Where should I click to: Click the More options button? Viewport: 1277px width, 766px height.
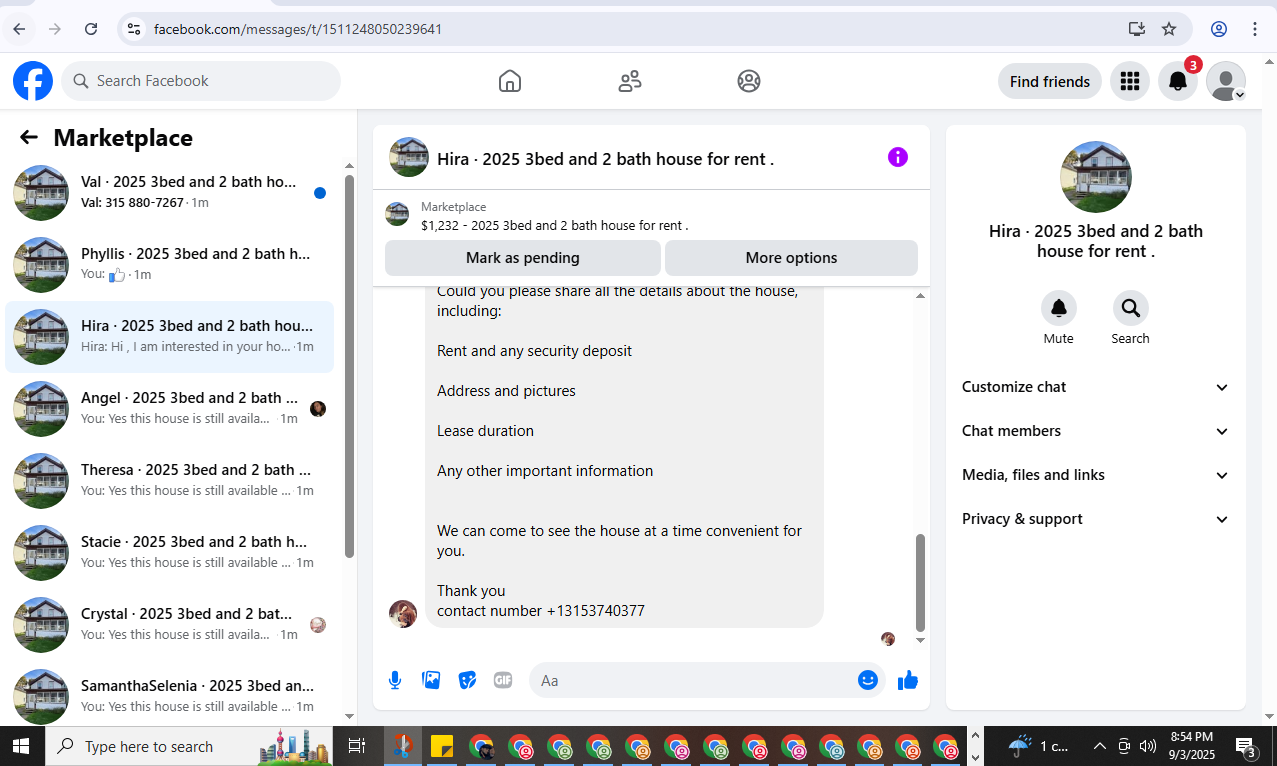[791, 258]
